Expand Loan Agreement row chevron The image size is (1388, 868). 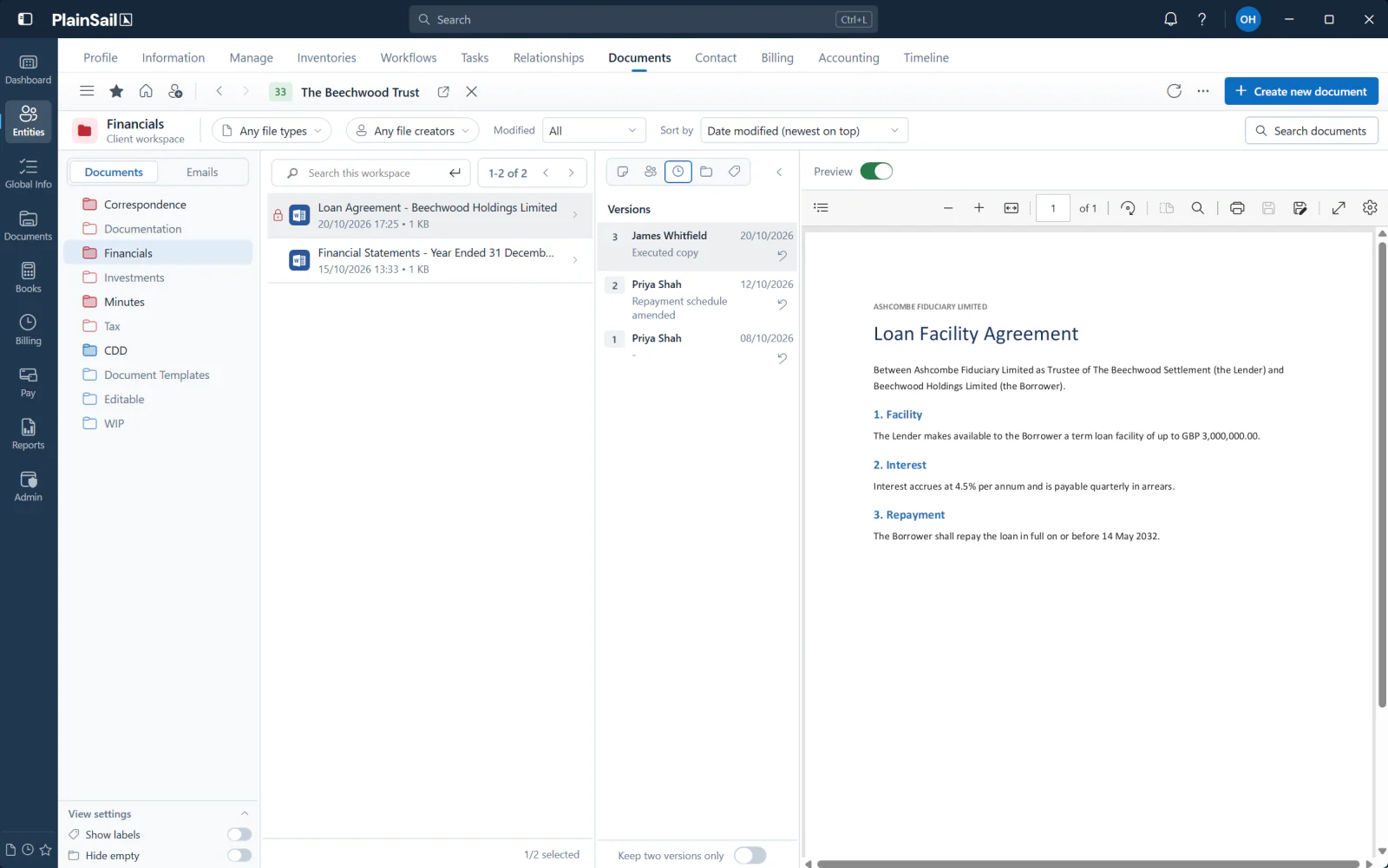click(575, 215)
